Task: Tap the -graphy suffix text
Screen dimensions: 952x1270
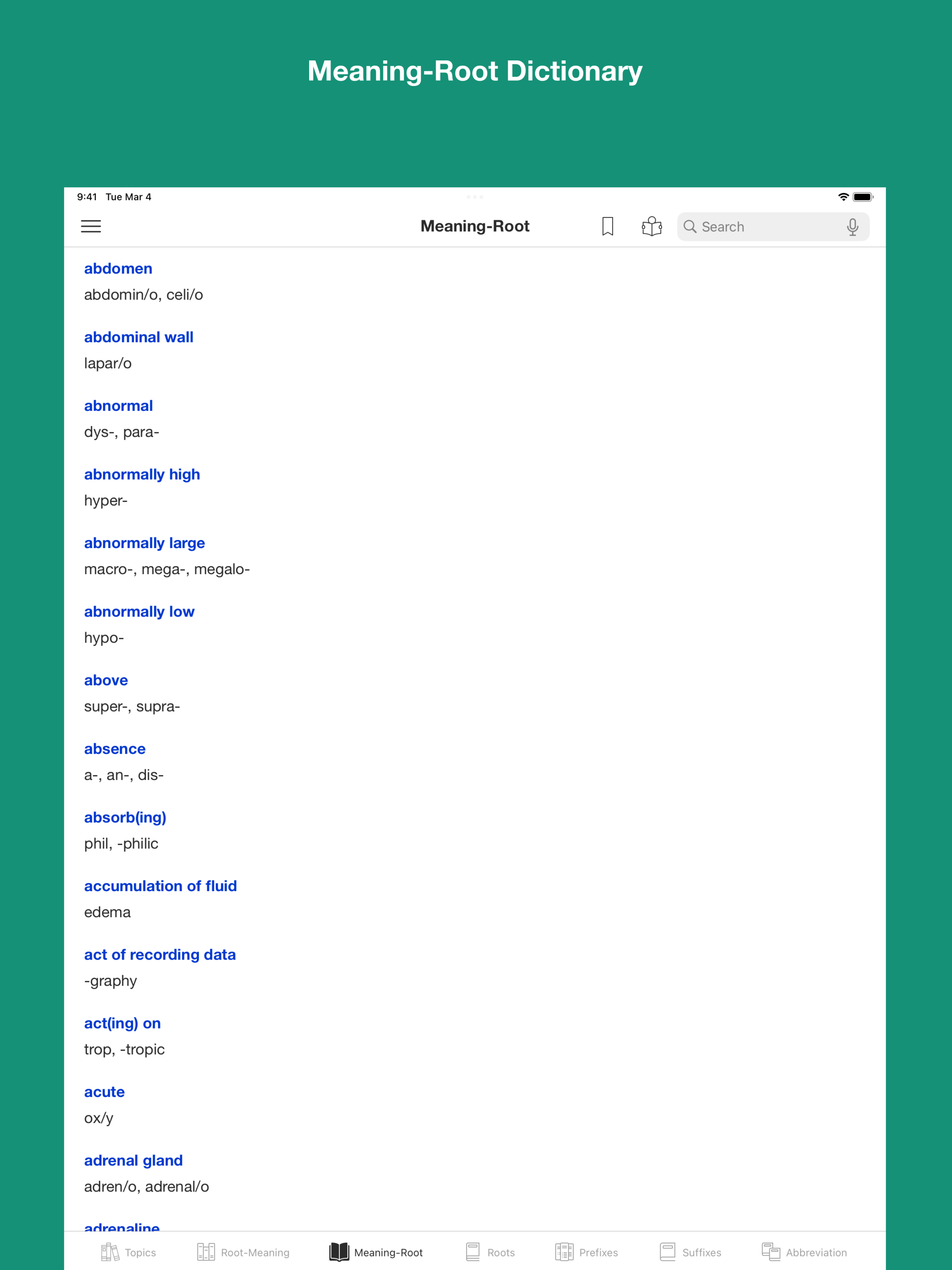Action: [x=110, y=981]
